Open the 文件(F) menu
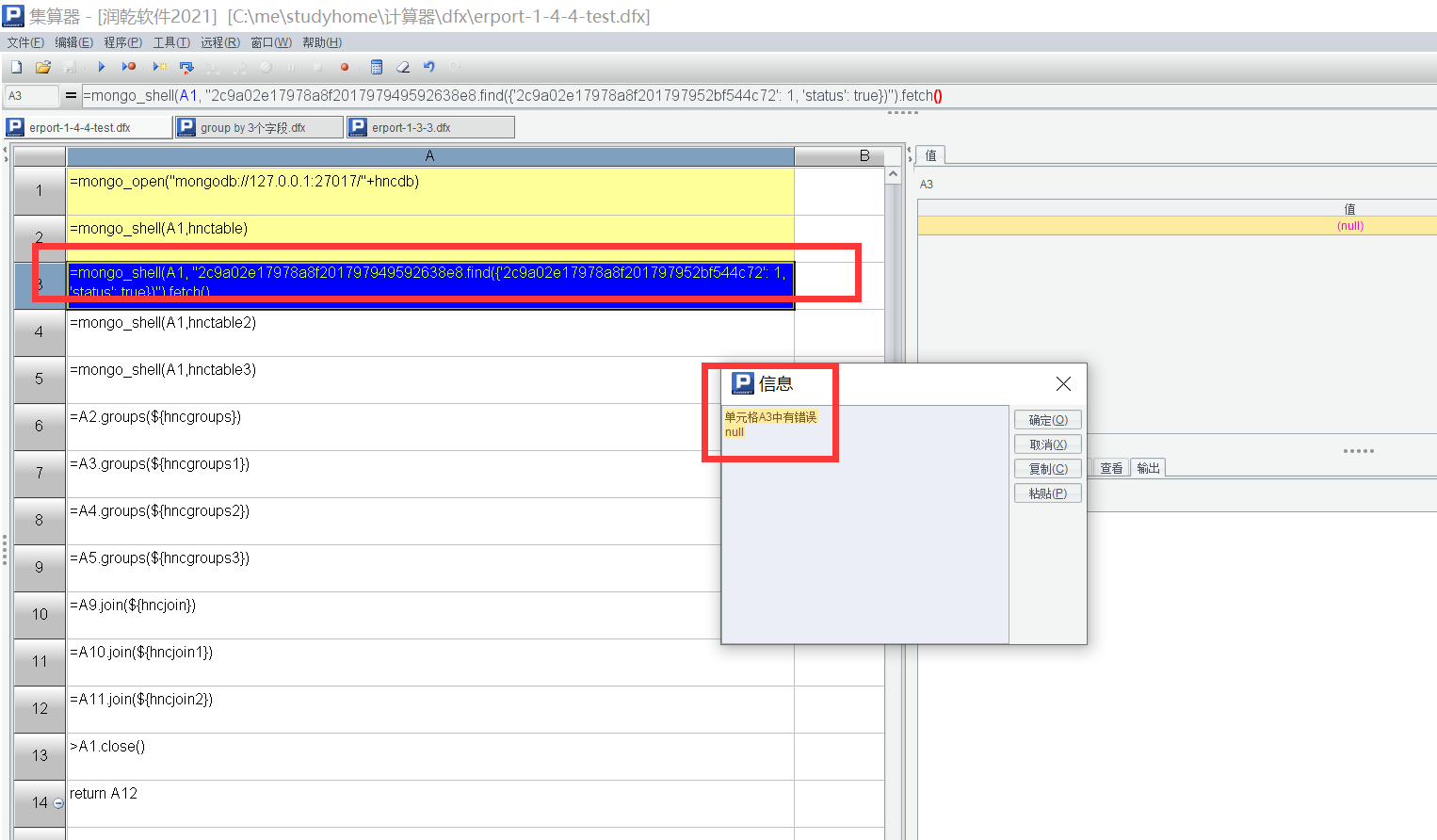Viewport: 1437px width, 840px height. pos(25,42)
